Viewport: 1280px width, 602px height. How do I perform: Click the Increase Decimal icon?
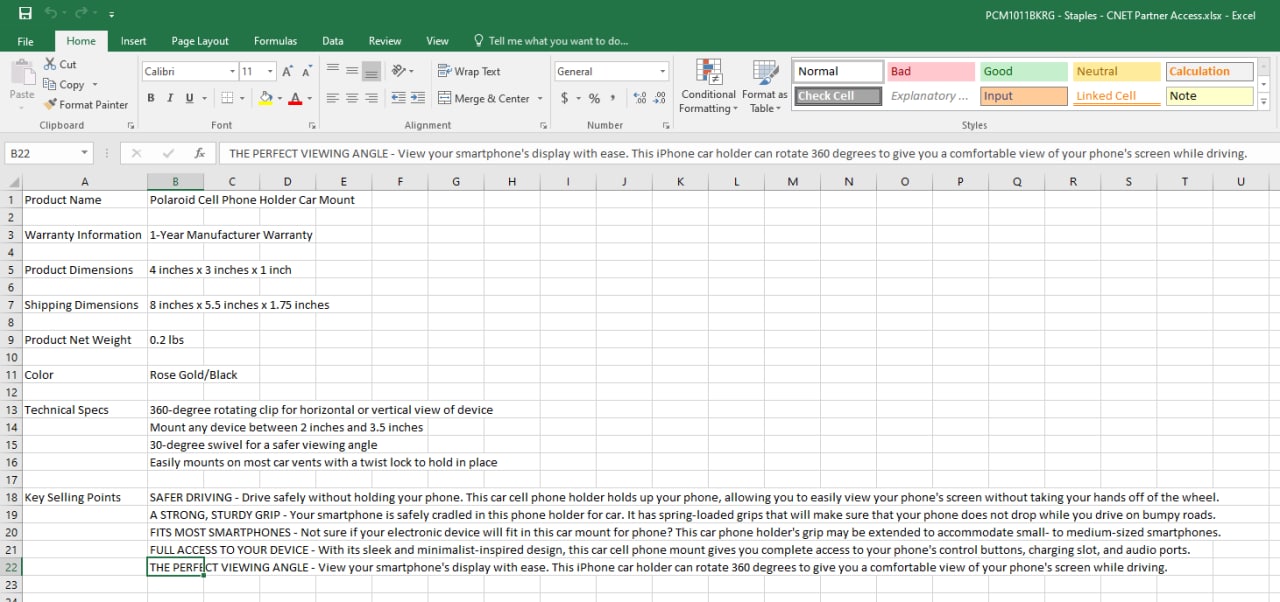640,98
